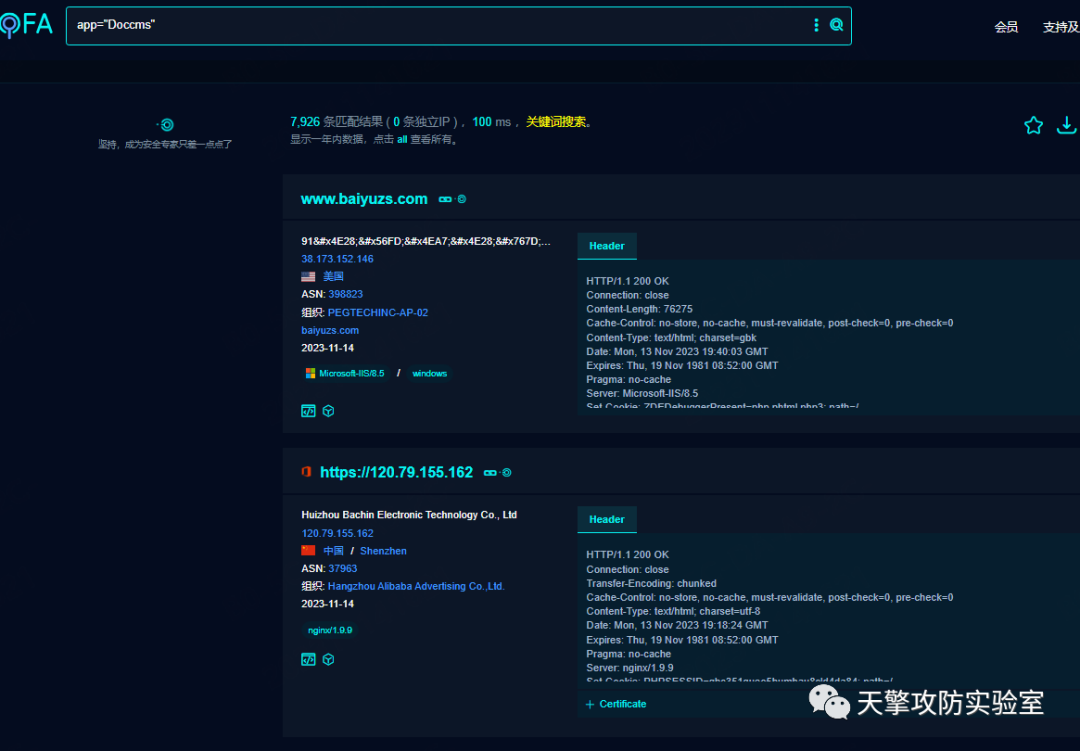Click the Shenzhen city link
Screen dimensions: 1080x751
click(383, 551)
